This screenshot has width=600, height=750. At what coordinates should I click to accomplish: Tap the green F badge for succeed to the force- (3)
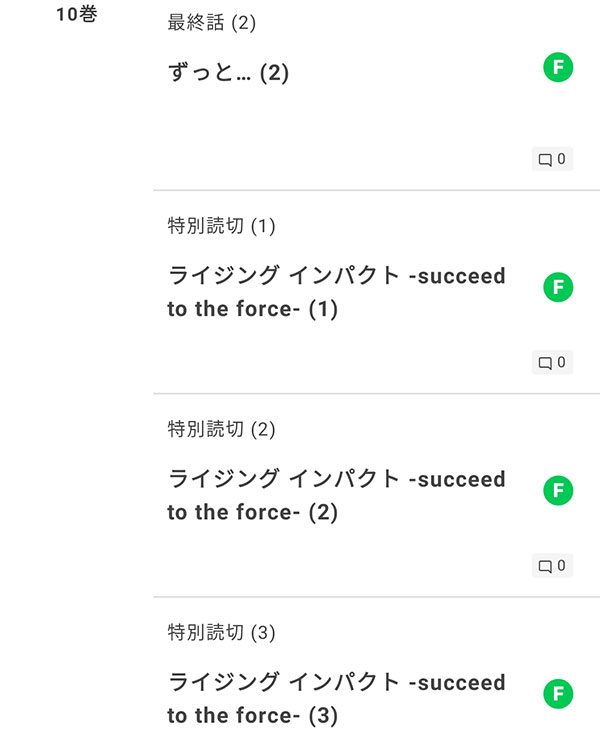click(x=558, y=694)
